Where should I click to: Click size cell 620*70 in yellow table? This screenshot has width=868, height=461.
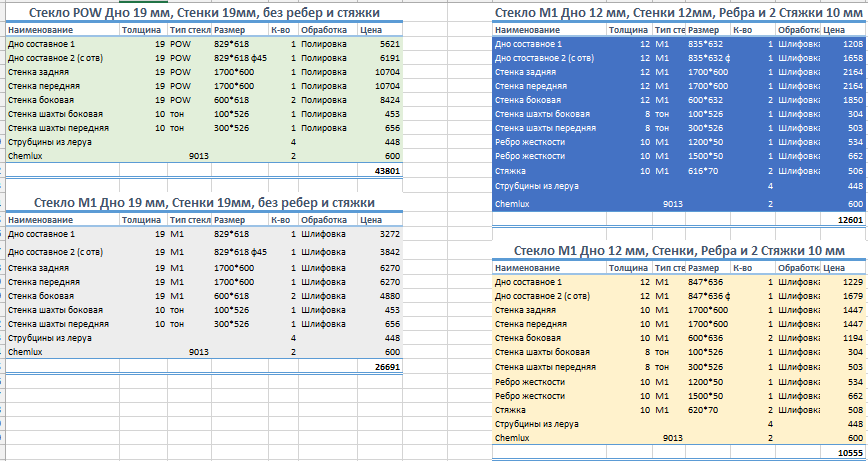tap(703, 410)
